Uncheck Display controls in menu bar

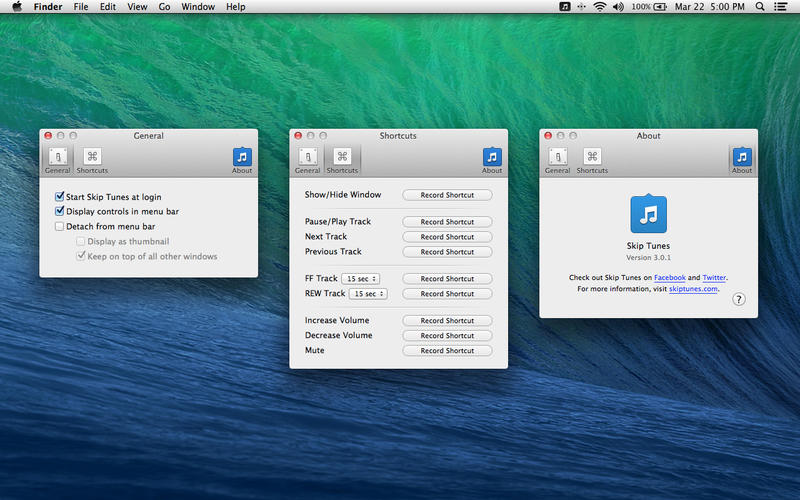60,211
